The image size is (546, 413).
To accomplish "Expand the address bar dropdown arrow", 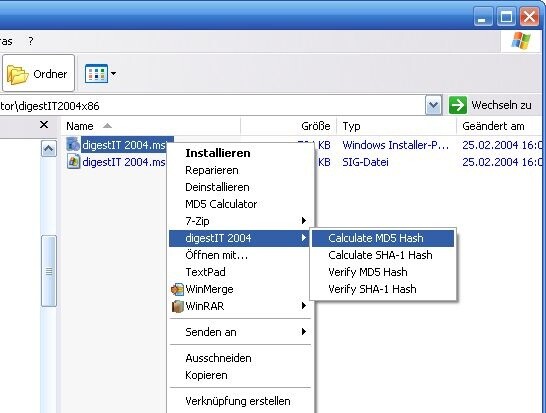I will pos(434,105).
